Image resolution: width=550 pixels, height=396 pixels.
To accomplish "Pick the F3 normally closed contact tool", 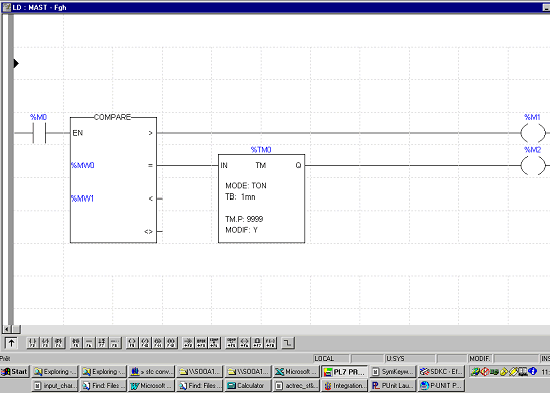I will tap(46, 343).
